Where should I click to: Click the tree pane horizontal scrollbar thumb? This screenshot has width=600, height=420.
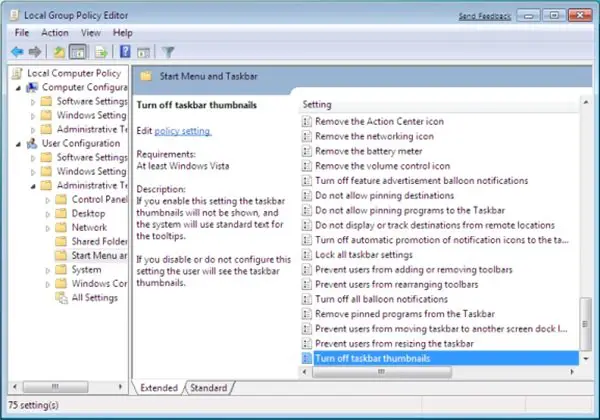pos(55,387)
